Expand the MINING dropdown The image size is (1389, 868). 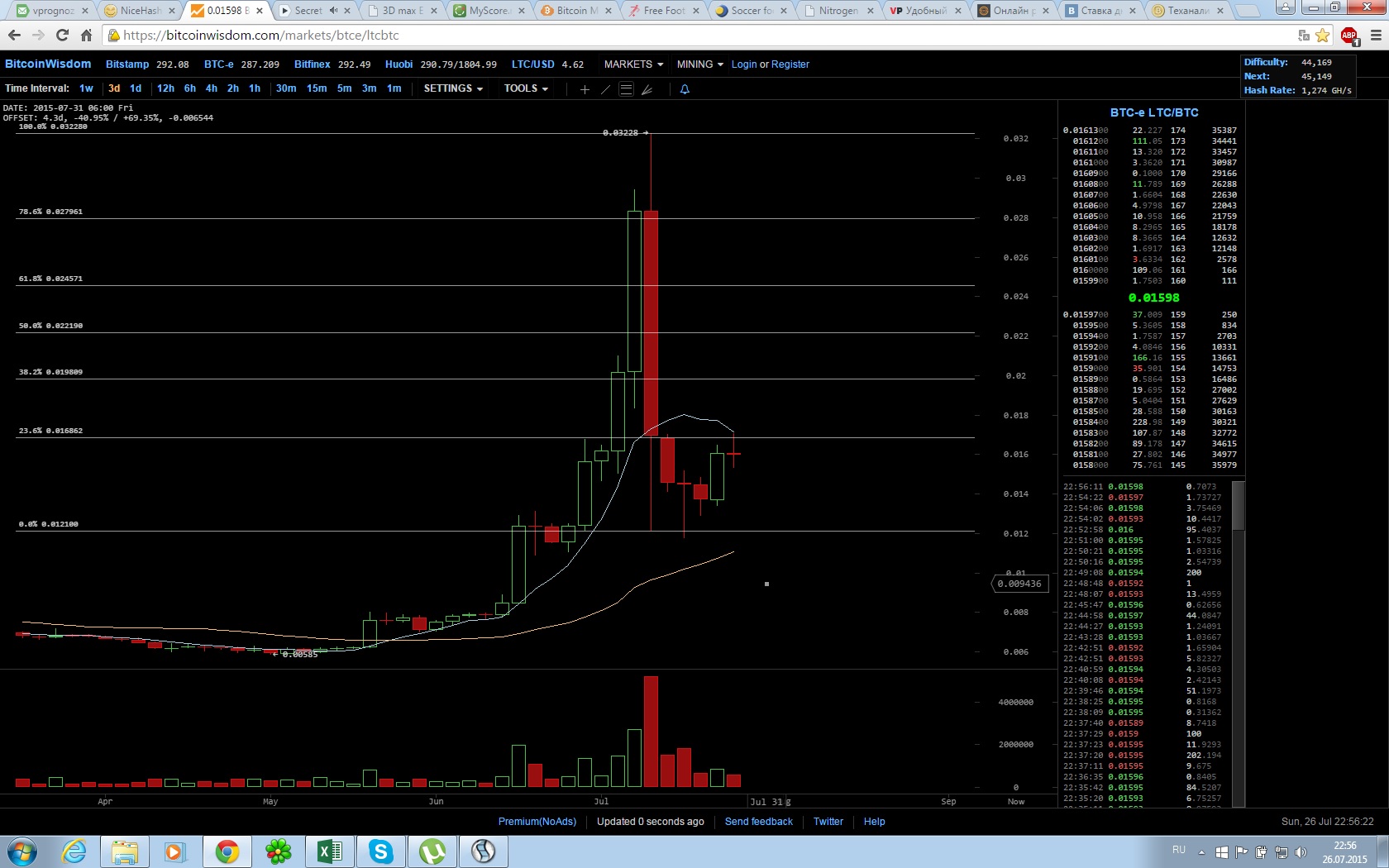[x=699, y=64]
